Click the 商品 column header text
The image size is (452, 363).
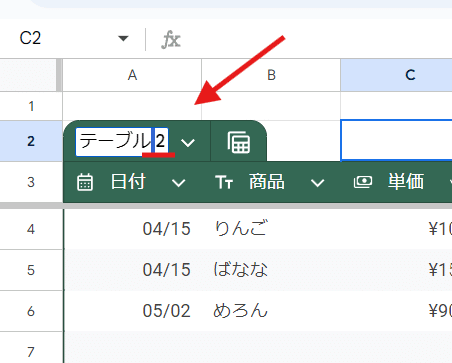(x=267, y=182)
